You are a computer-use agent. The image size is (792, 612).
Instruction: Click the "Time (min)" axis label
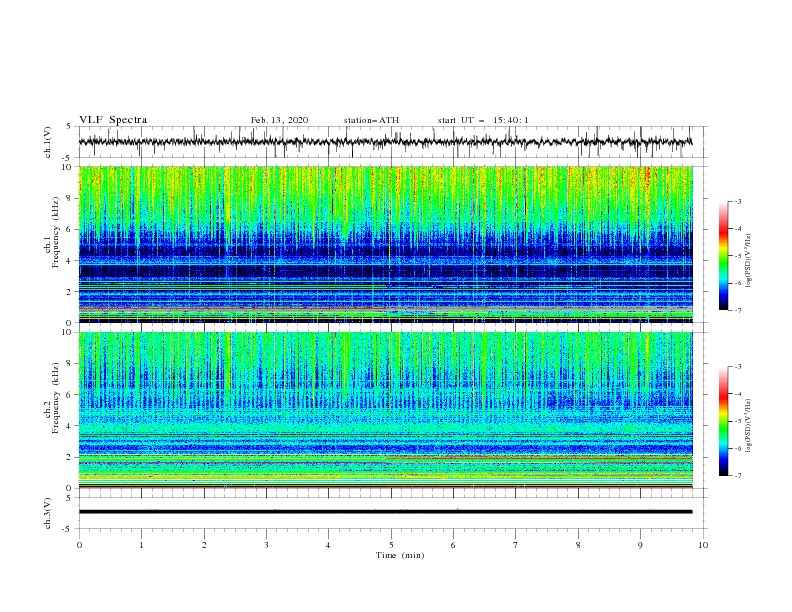tap(400, 555)
